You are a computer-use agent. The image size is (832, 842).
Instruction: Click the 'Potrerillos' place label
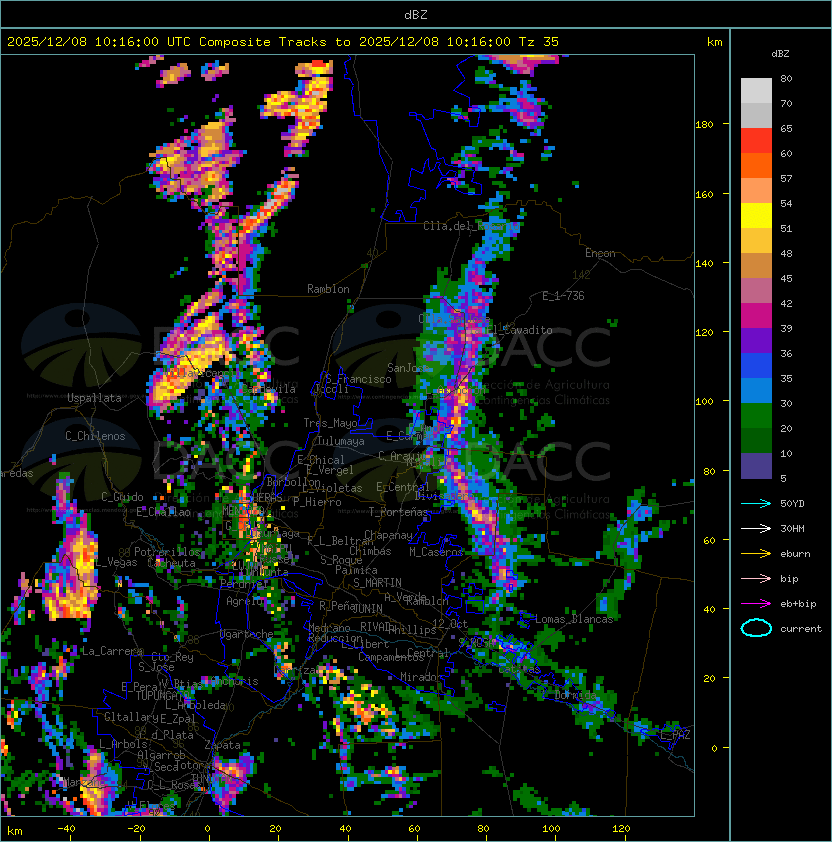(167, 552)
